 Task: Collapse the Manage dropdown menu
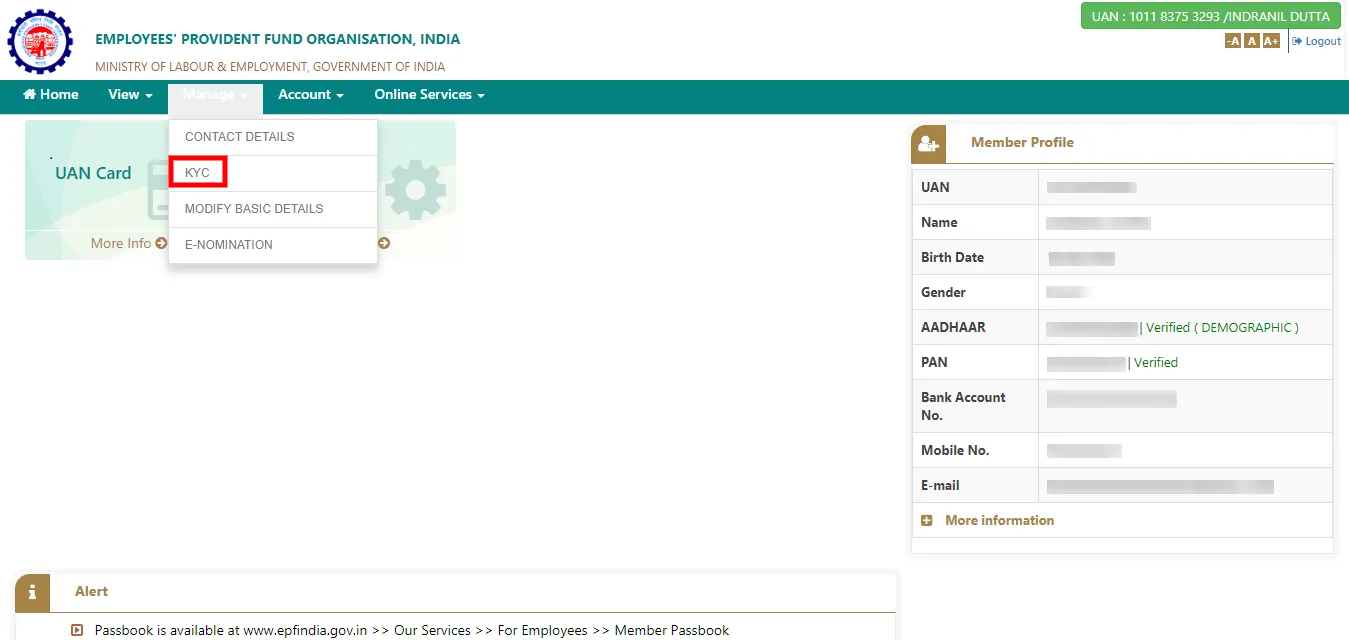215,95
